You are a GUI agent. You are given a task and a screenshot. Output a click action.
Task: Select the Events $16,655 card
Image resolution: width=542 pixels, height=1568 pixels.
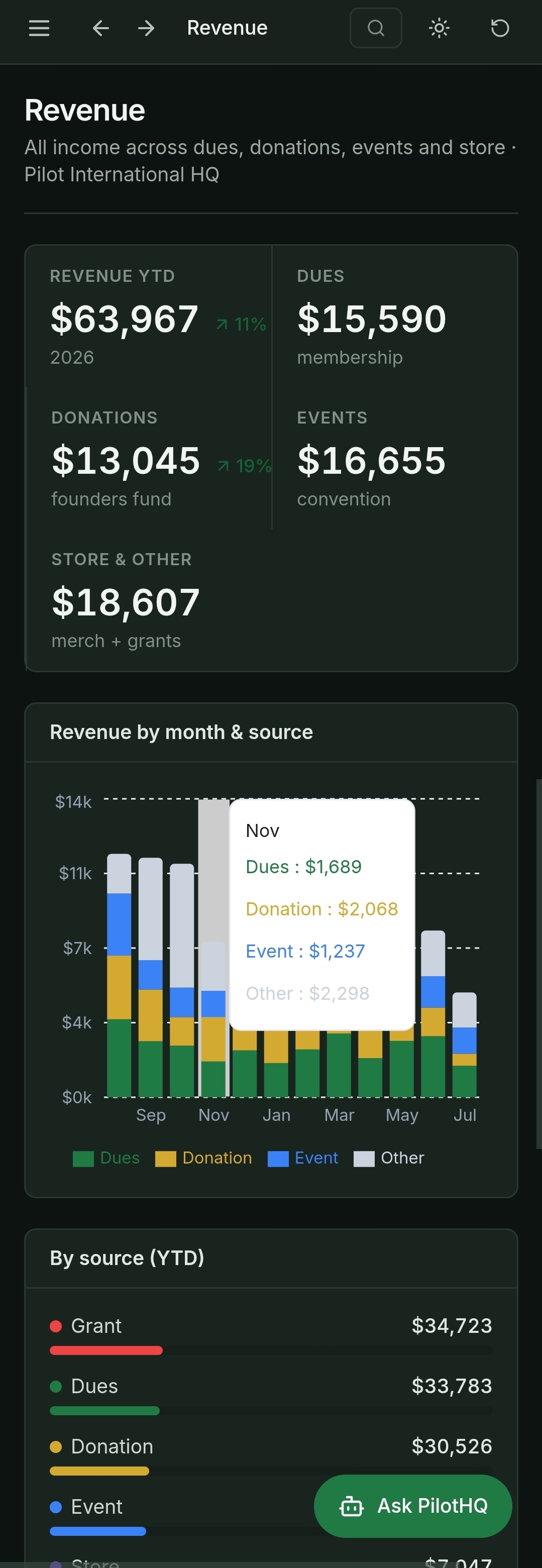(x=395, y=458)
